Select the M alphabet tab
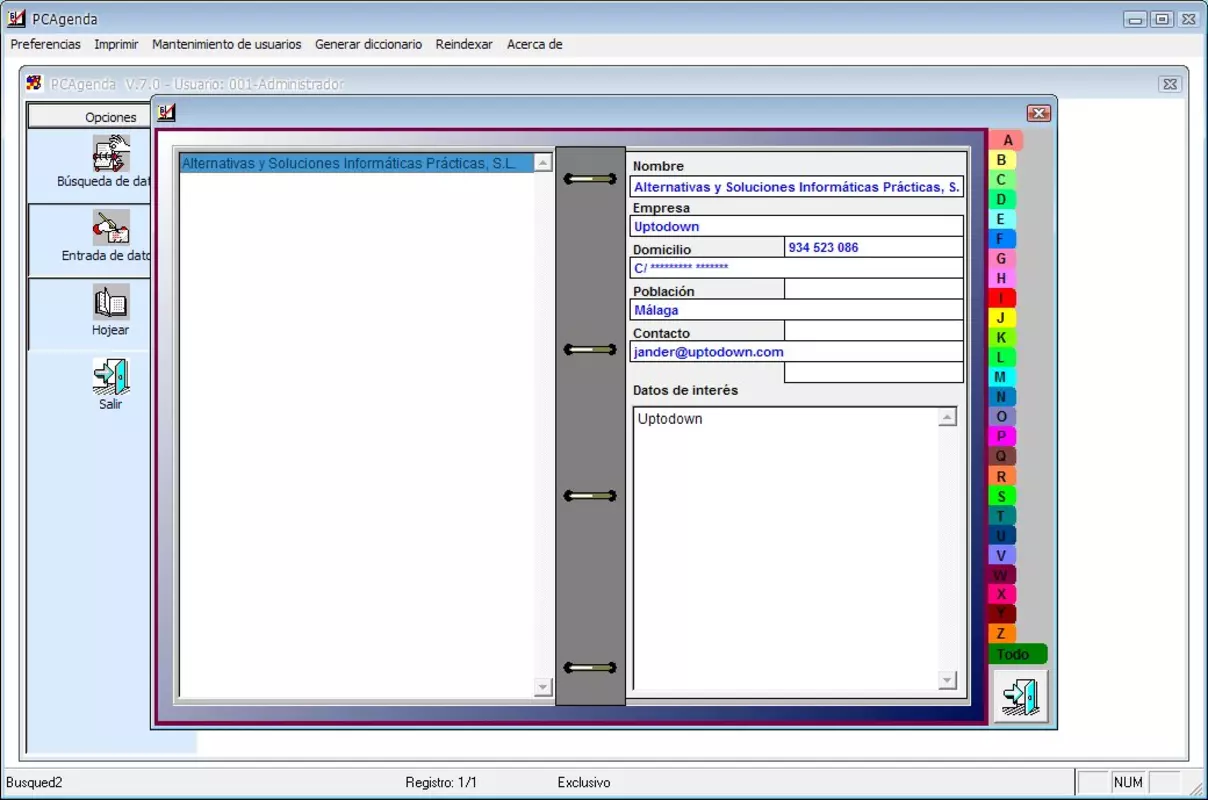The height and width of the screenshot is (800, 1208). [x=1002, y=377]
